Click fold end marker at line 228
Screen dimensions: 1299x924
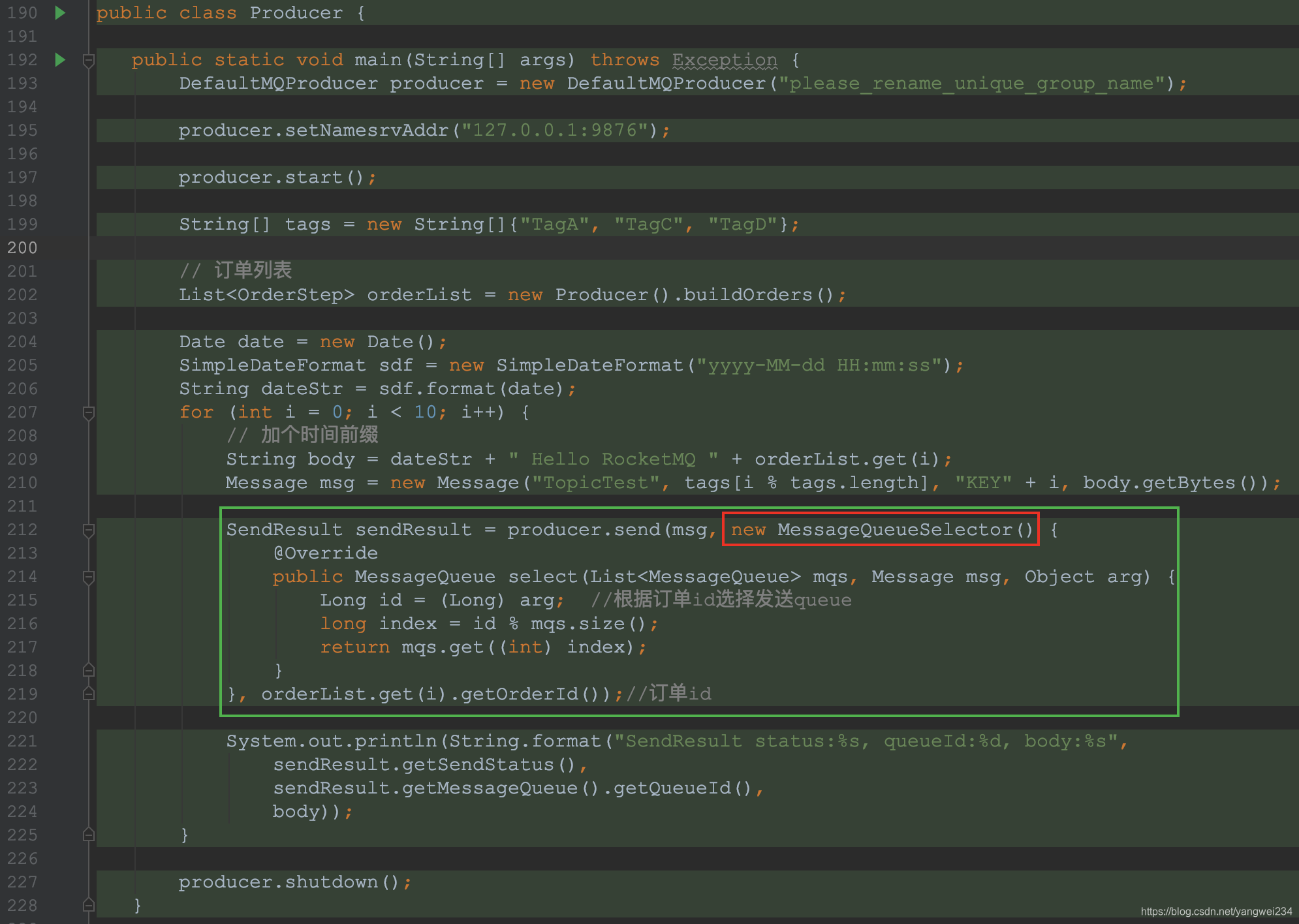pyautogui.click(x=89, y=905)
